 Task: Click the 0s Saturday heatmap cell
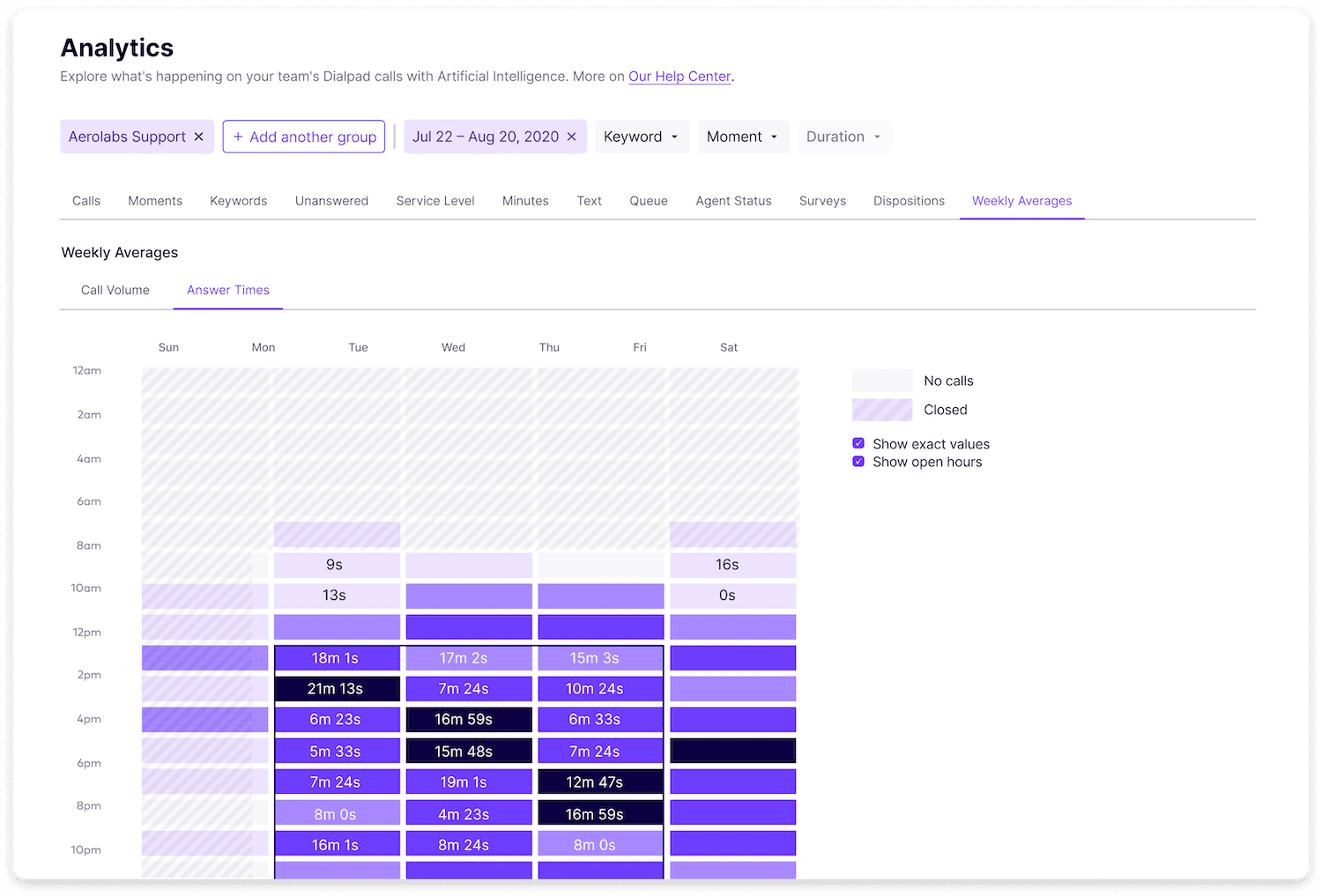(x=732, y=596)
